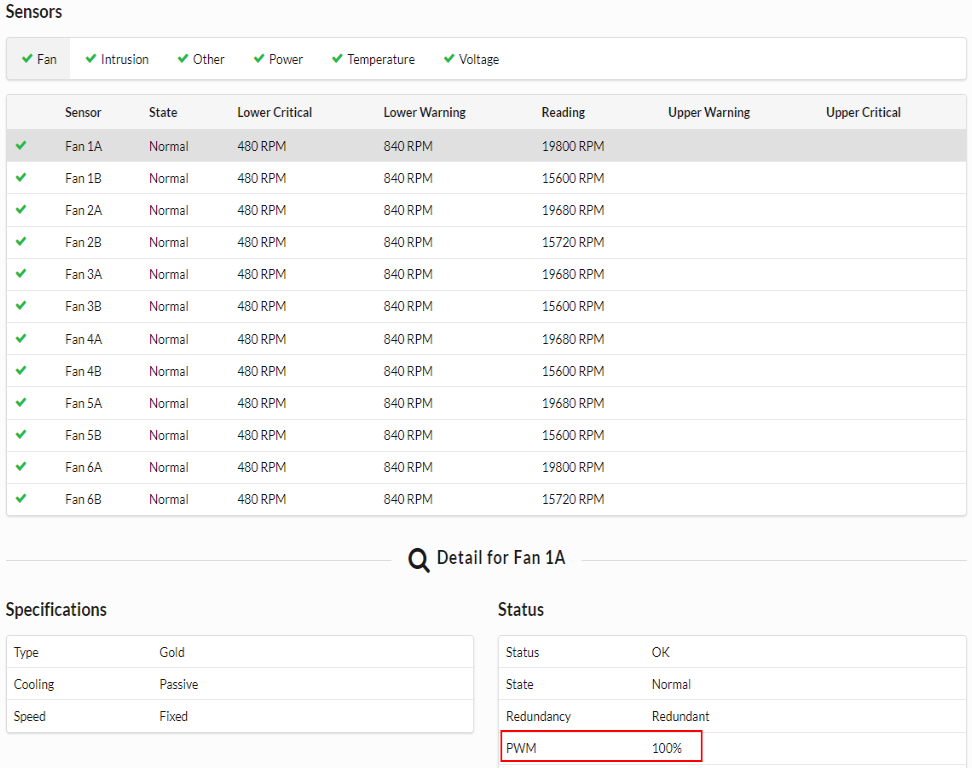The height and width of the screenshot is (768, 972).
Task: Click the Sensor column header
Action: coord(83,112)
